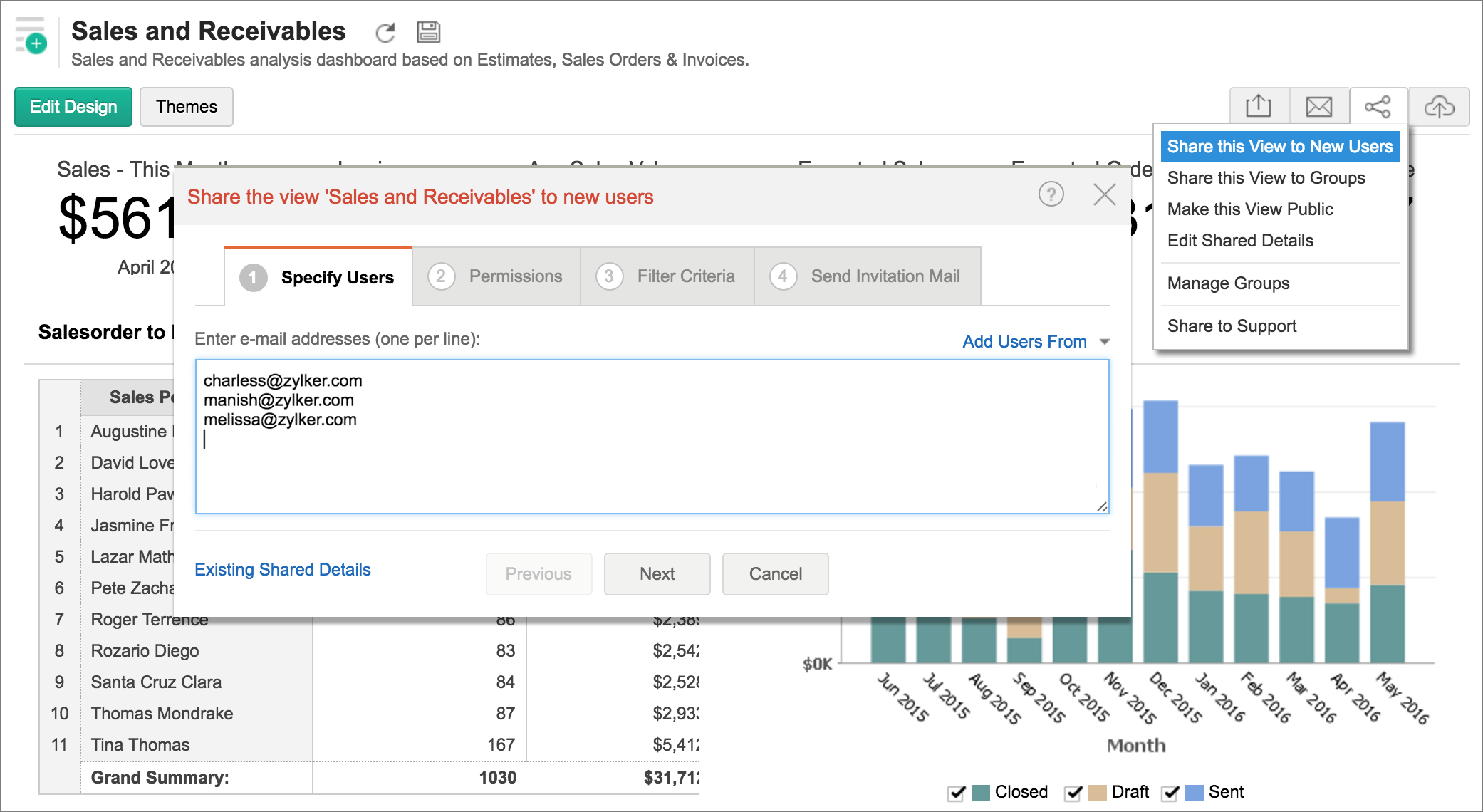Toggle the Sent legend checkbox
The width and height of the screenshot is (1483, 812).
click(1170, 793)
